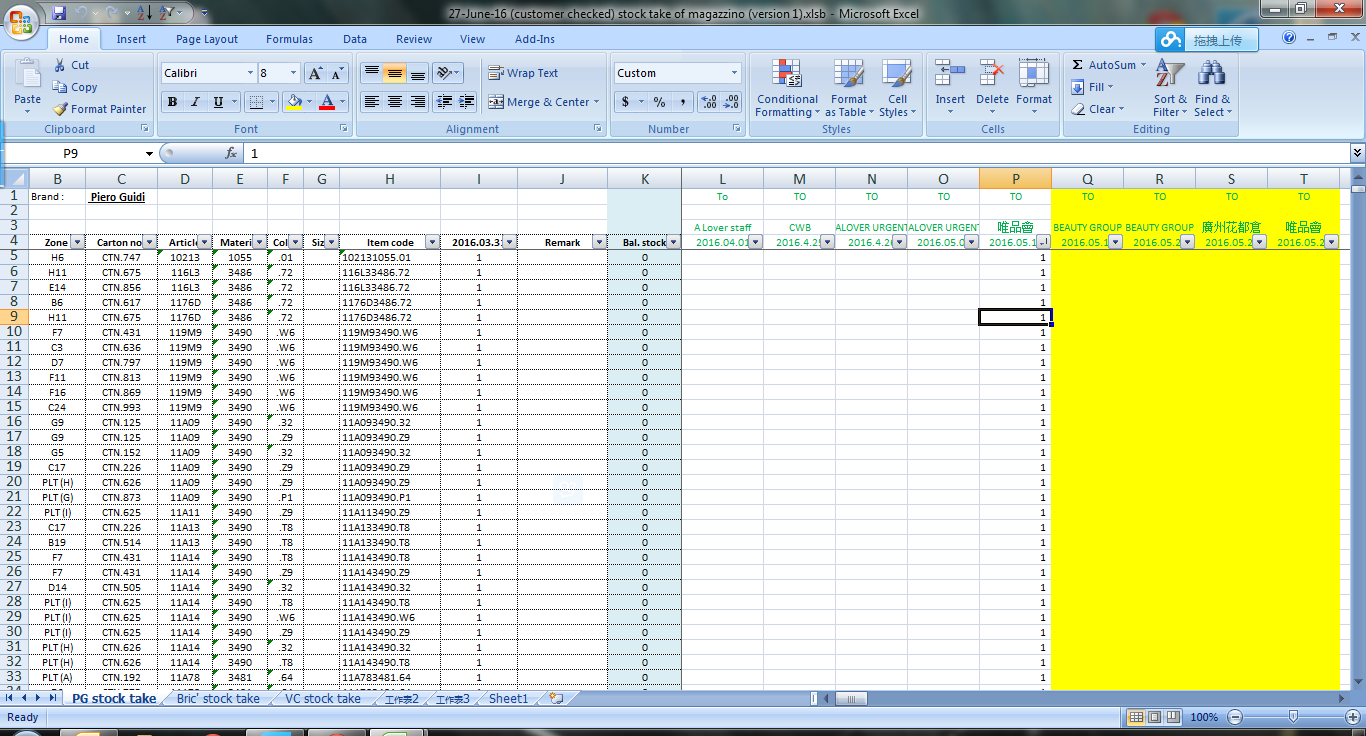
Task: Open Conditional Formatting menu
Action: click(x=787, y=88)
